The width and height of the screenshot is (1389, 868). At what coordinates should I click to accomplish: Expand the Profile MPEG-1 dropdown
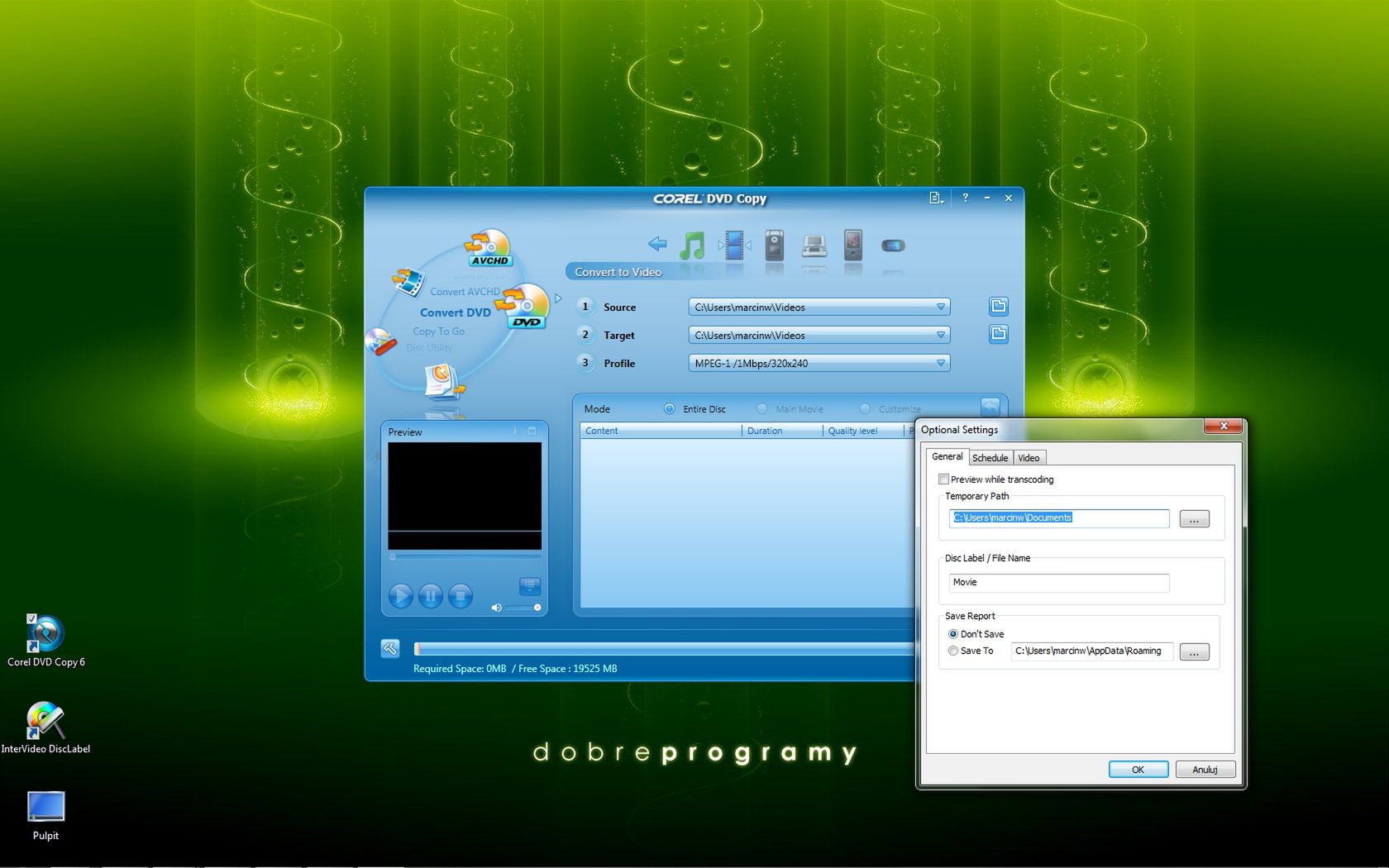tap(940, 363)
